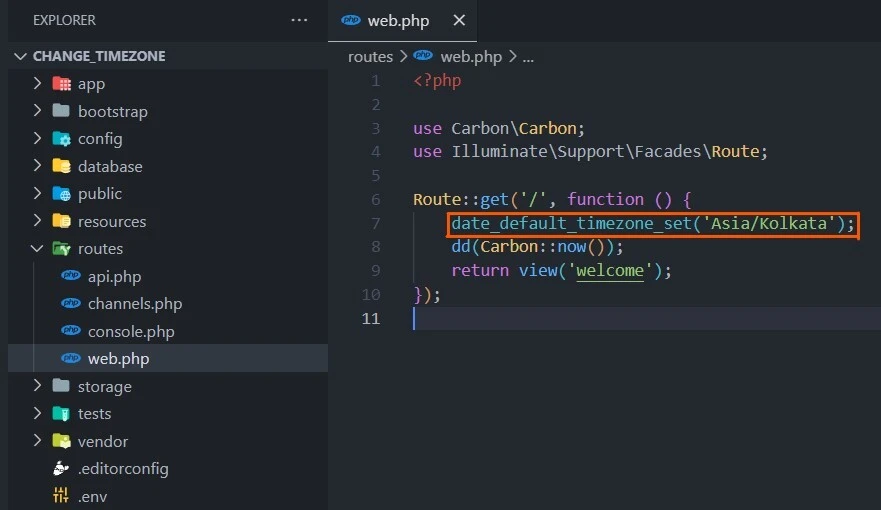The height and width of the screenshot is (510, 881).
Task: Click the PHP icon beside console.php
Action: tap(71, 330)
